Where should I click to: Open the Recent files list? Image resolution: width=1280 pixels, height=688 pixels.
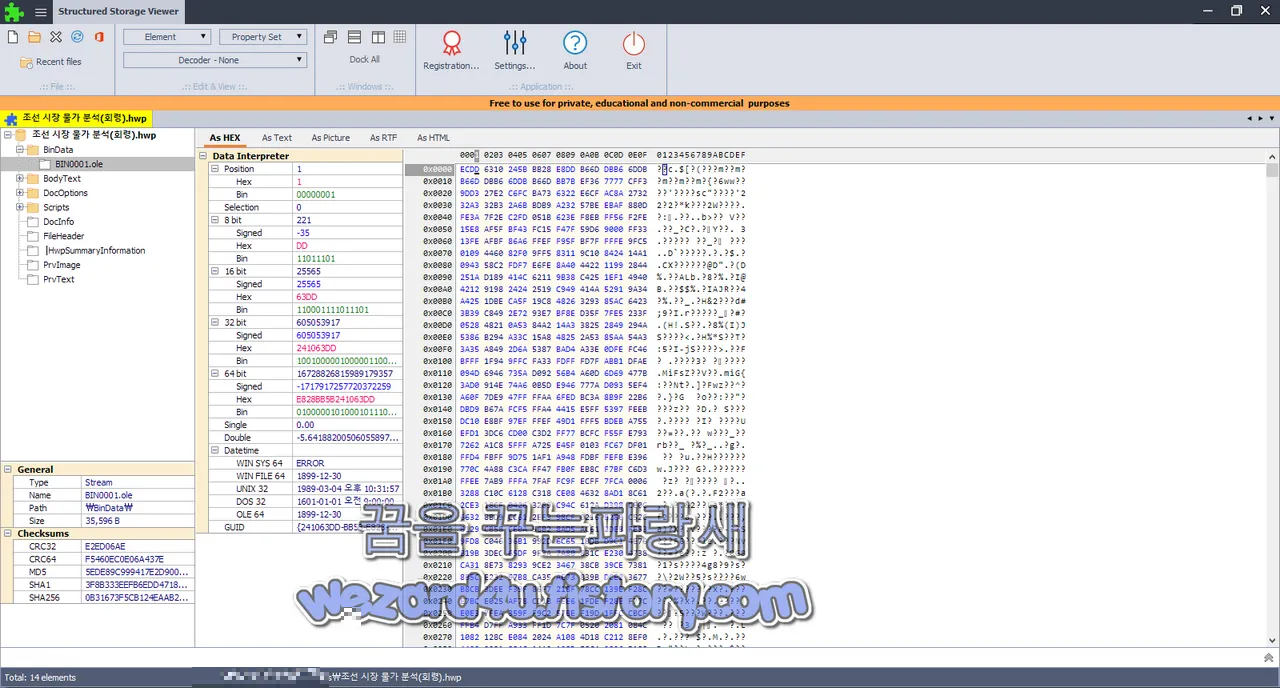[x=51, y=62]
